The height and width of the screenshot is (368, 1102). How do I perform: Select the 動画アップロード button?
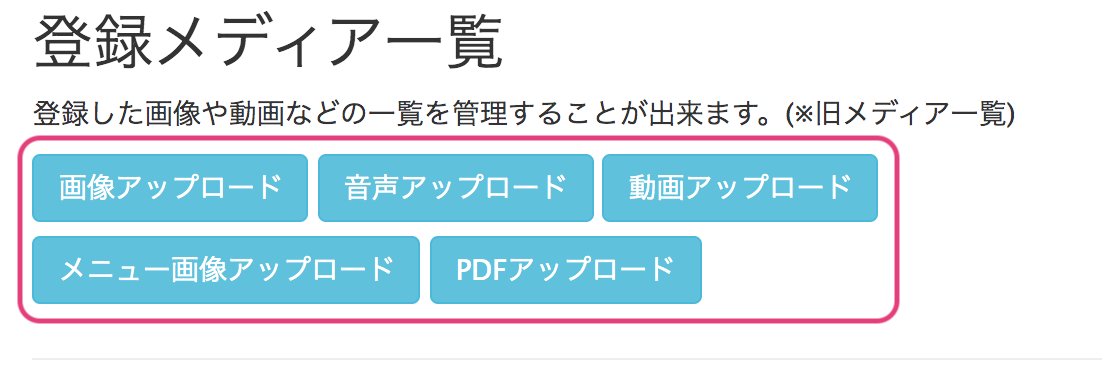click(740, 188)
